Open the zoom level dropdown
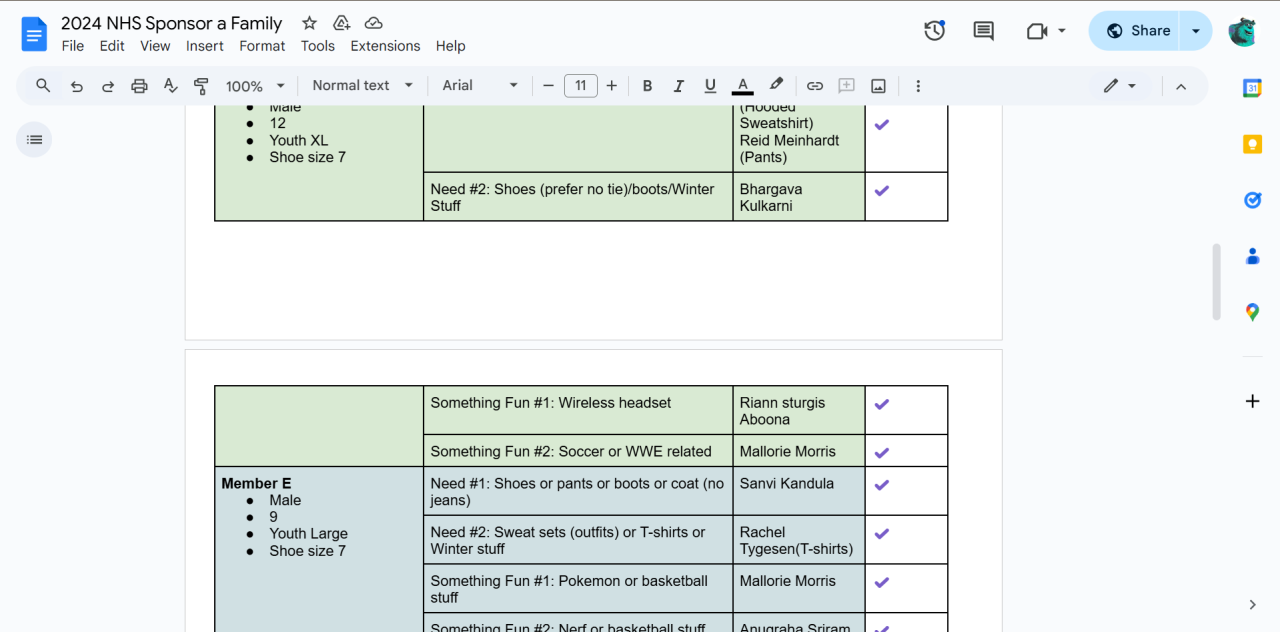The height and width of the screenshot is (632, 1280). [255, 86]
